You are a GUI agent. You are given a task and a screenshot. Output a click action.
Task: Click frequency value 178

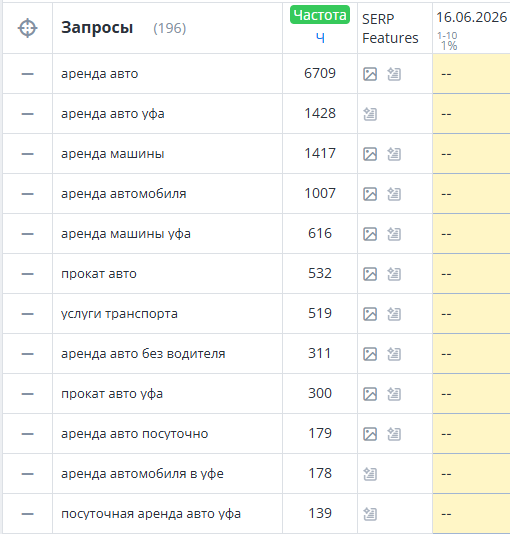pos(320,473)
